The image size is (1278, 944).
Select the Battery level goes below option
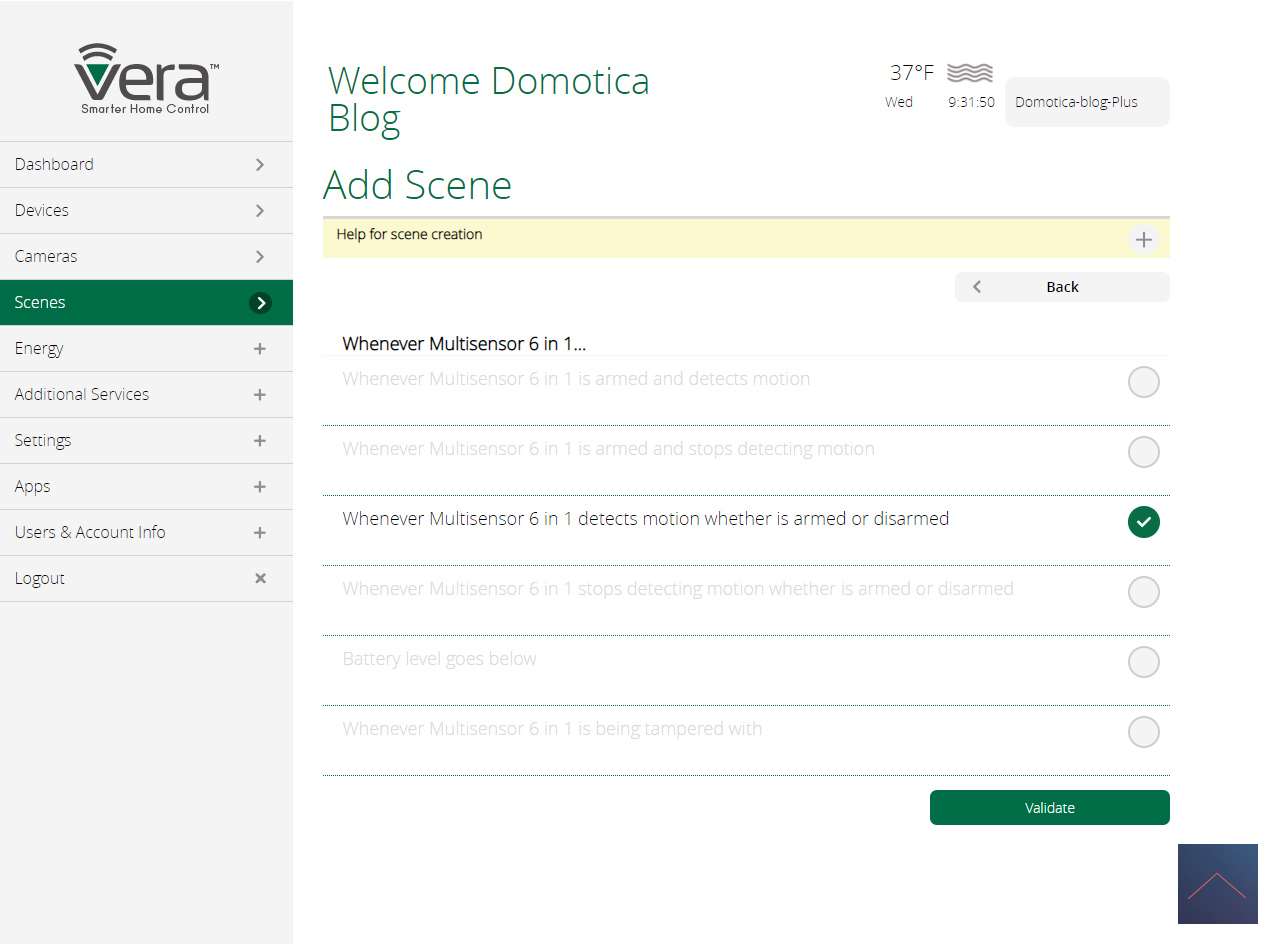tap(1143, 662)
